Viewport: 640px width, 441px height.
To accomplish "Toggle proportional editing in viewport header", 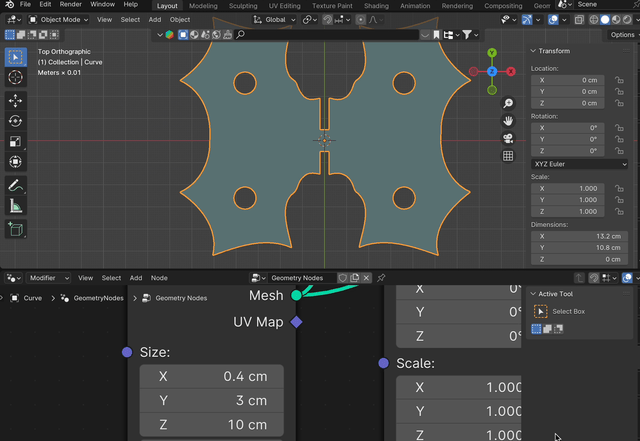I will [x=360, y=20].
